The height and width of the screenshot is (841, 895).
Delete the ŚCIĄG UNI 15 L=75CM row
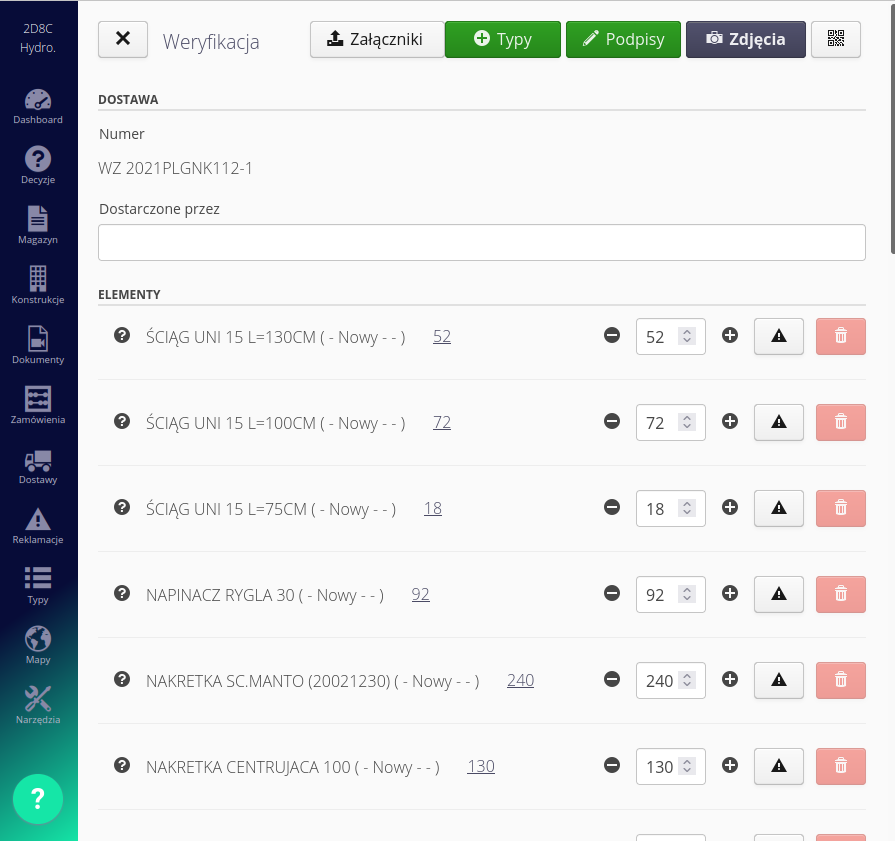[840, 508]
